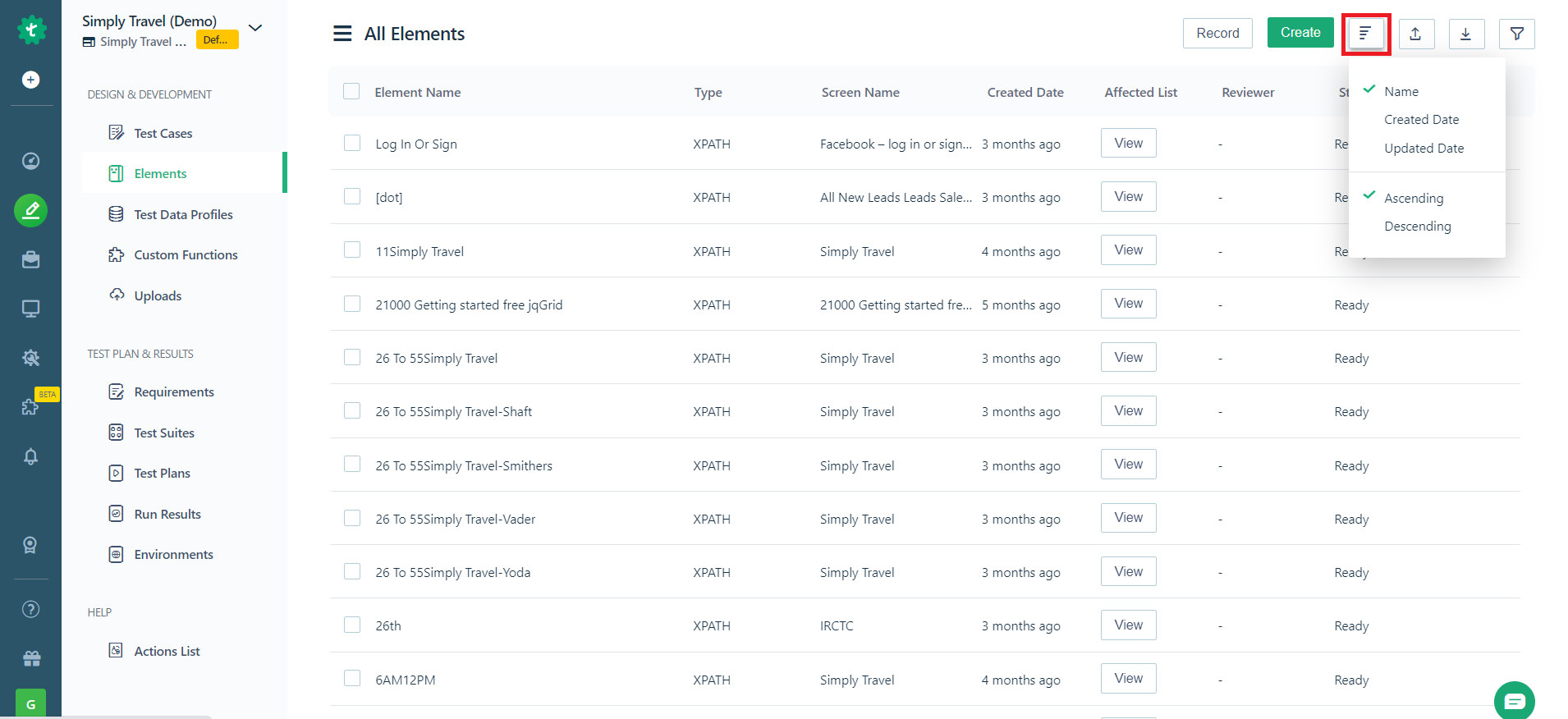Open the help question mark icon
The image size is (1568, 719).
coord(30,609)
